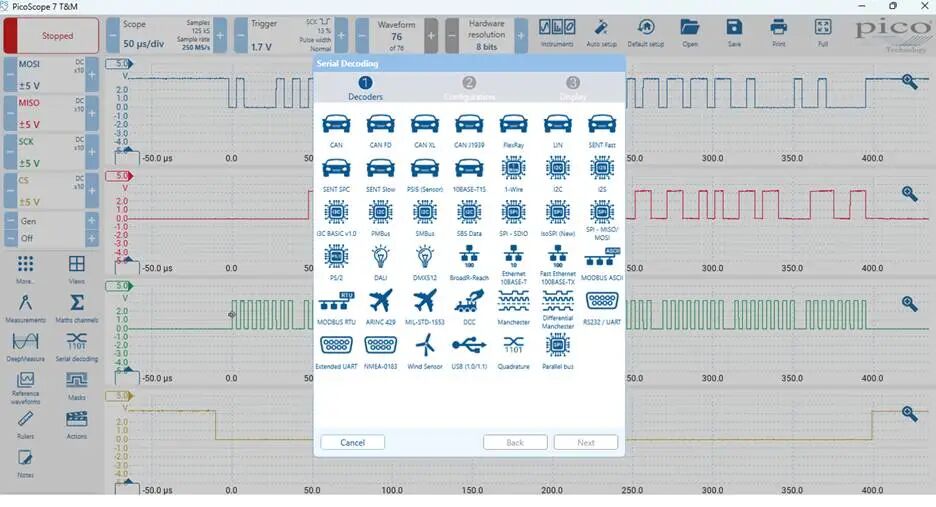936x507 pixels.
Task: Open the Masks tool
Action: pos(76,386)
